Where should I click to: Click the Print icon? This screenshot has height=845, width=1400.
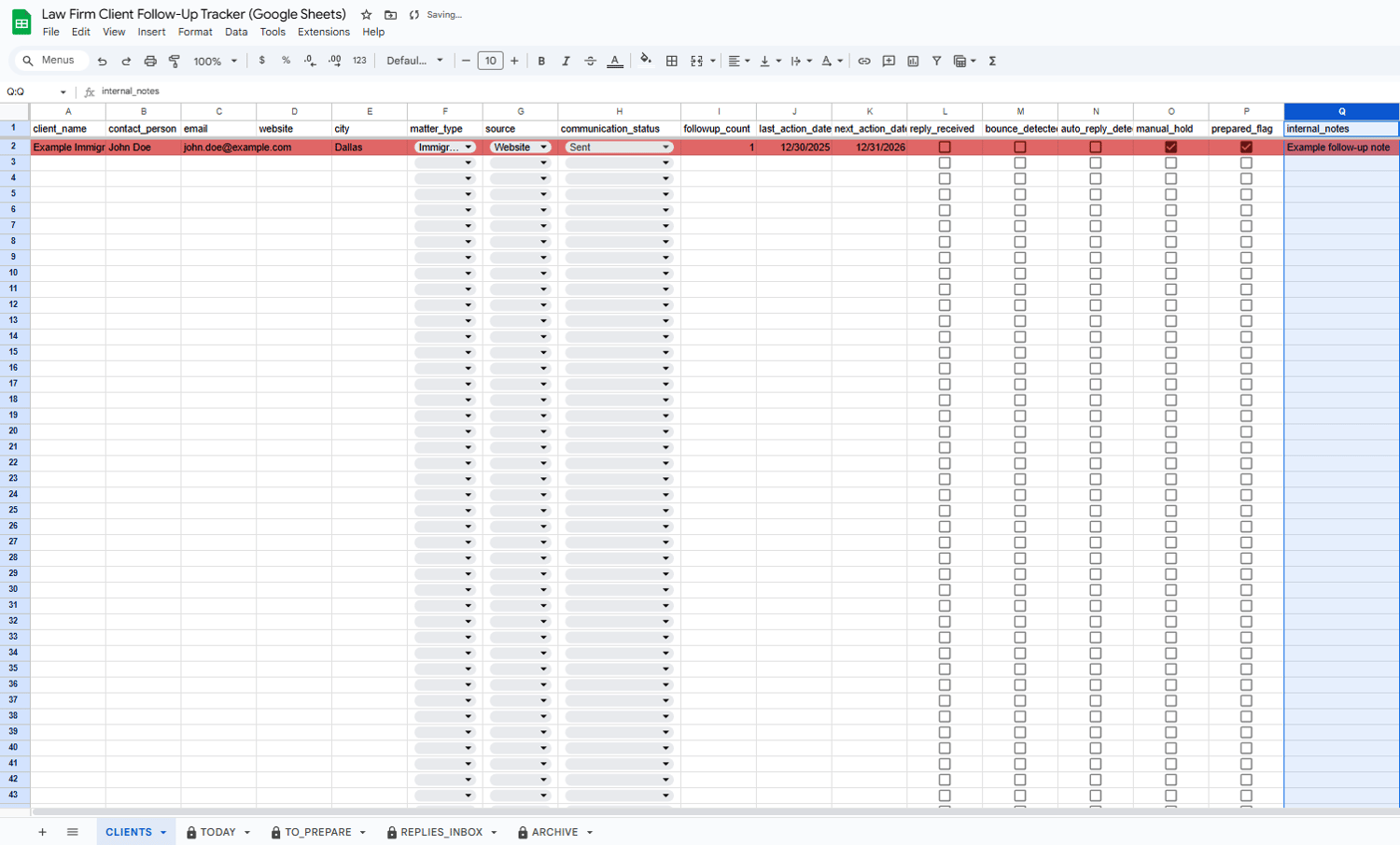click(x=150, y=61)
